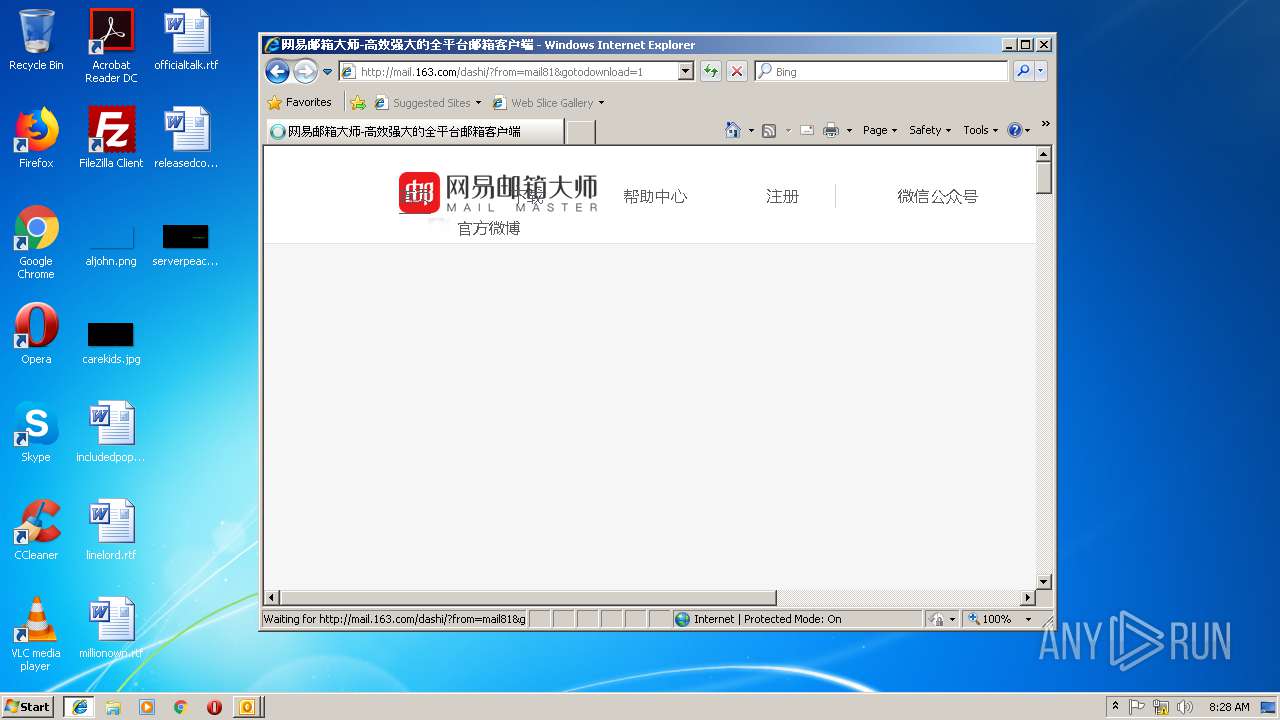The height and width of the screenshot is (720, 1280).
Task: Run the search with the magnifier button
Action: pyautogui.click(x=1022, y=71)
